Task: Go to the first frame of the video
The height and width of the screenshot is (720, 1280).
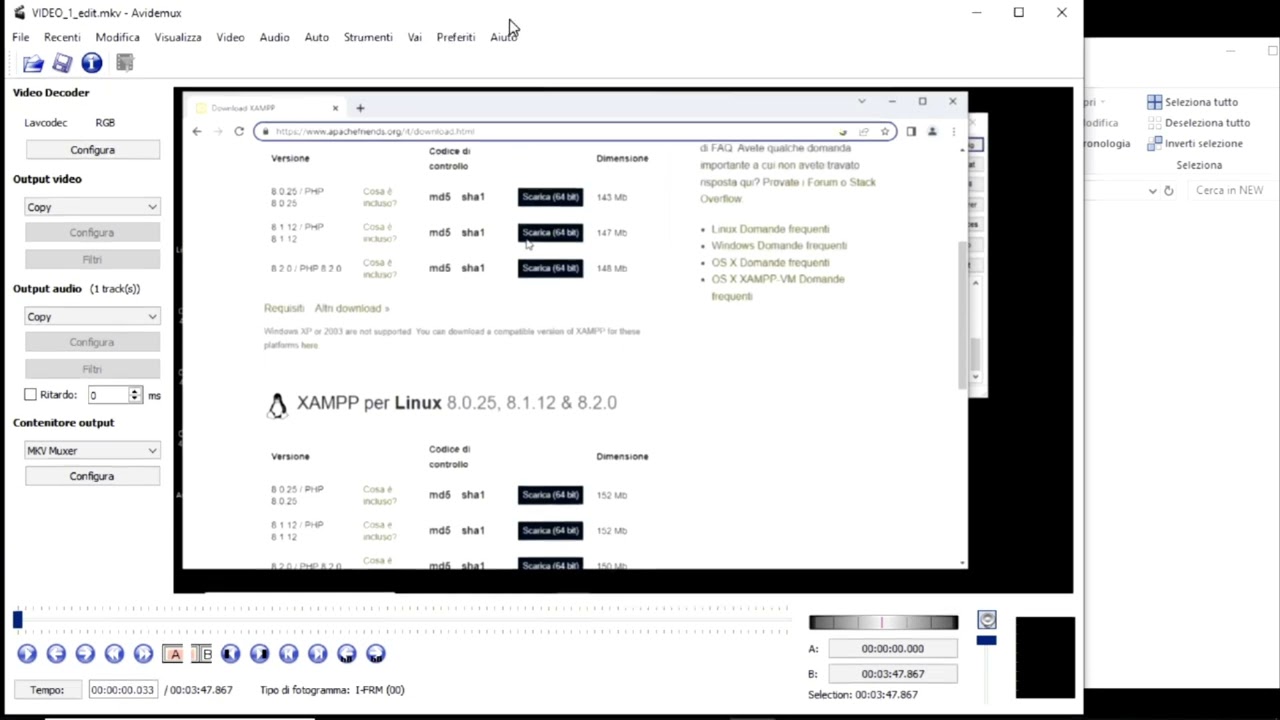Action: point(288,653)
